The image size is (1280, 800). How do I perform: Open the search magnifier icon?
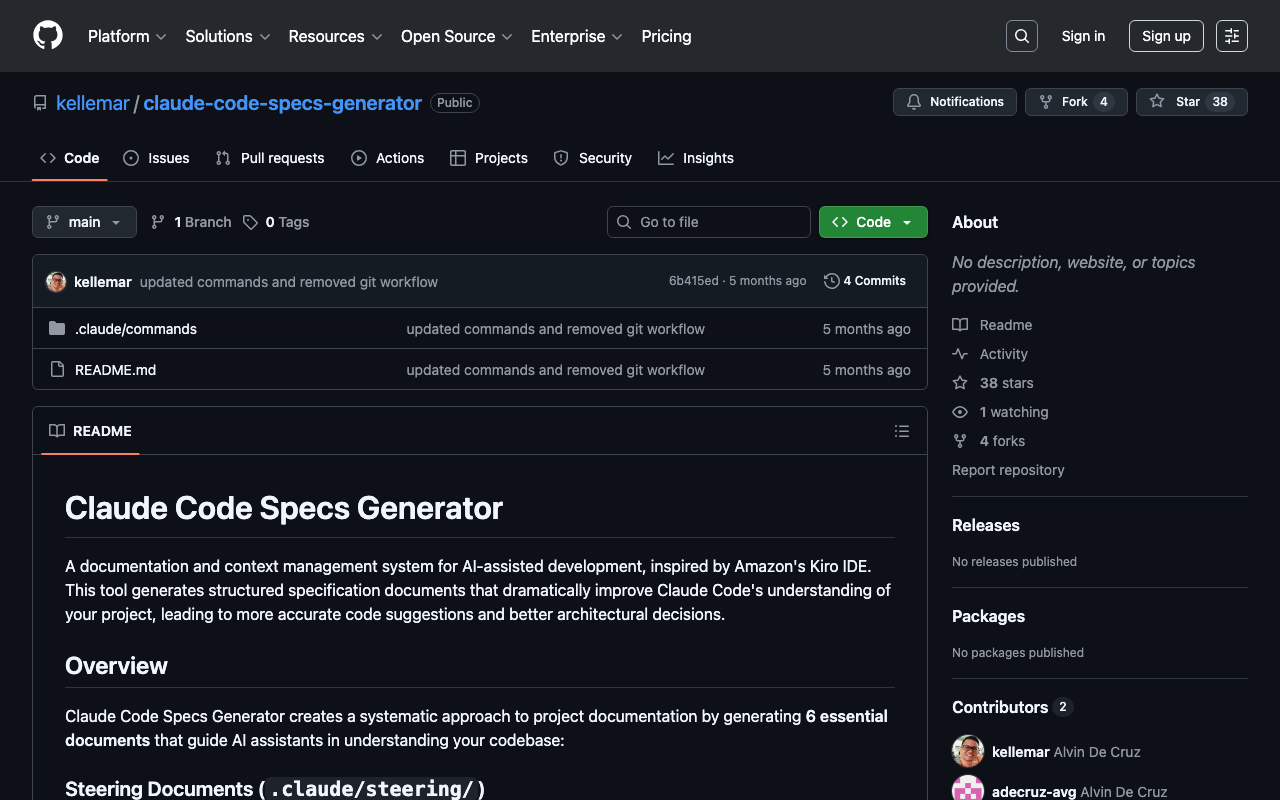(1021, 36)
